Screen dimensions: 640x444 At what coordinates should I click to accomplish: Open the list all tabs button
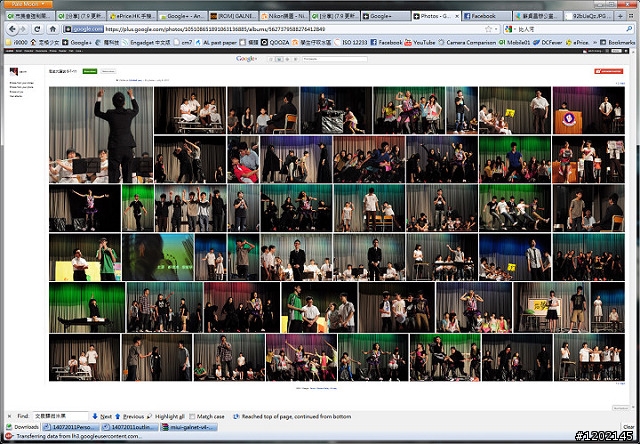click(x=629, y=16)
